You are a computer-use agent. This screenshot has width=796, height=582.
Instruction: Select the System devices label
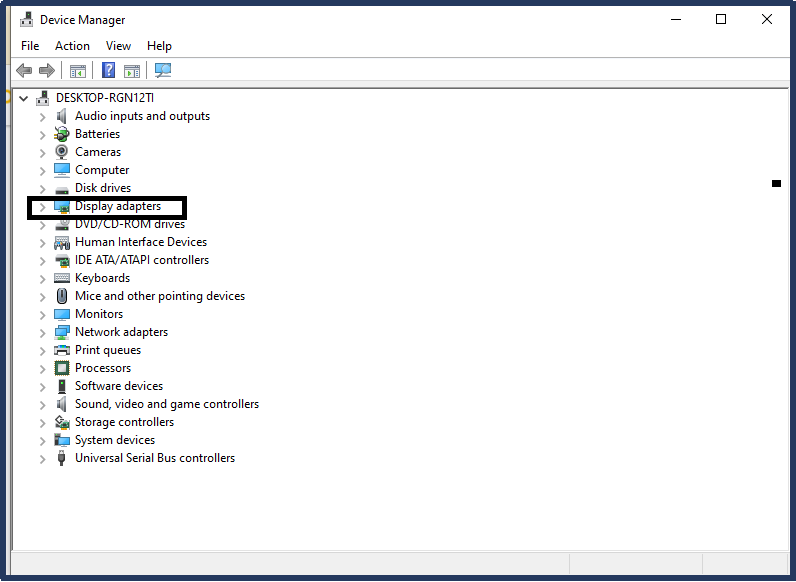click(115, 440)
